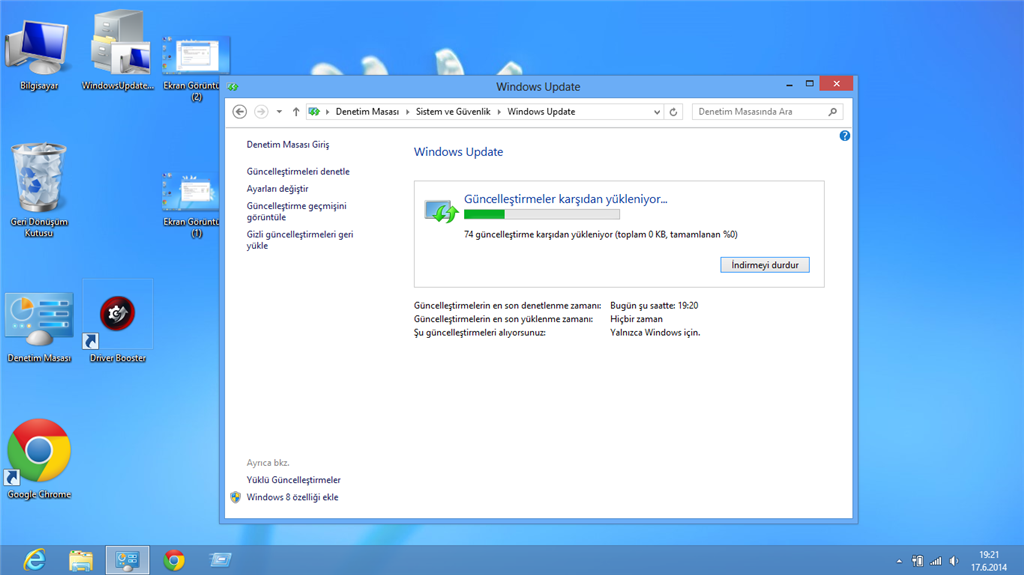Select Ekran Görüntüsü (1) desktop thumbnail
The image size is (1024, 575).
coord(191,206)
